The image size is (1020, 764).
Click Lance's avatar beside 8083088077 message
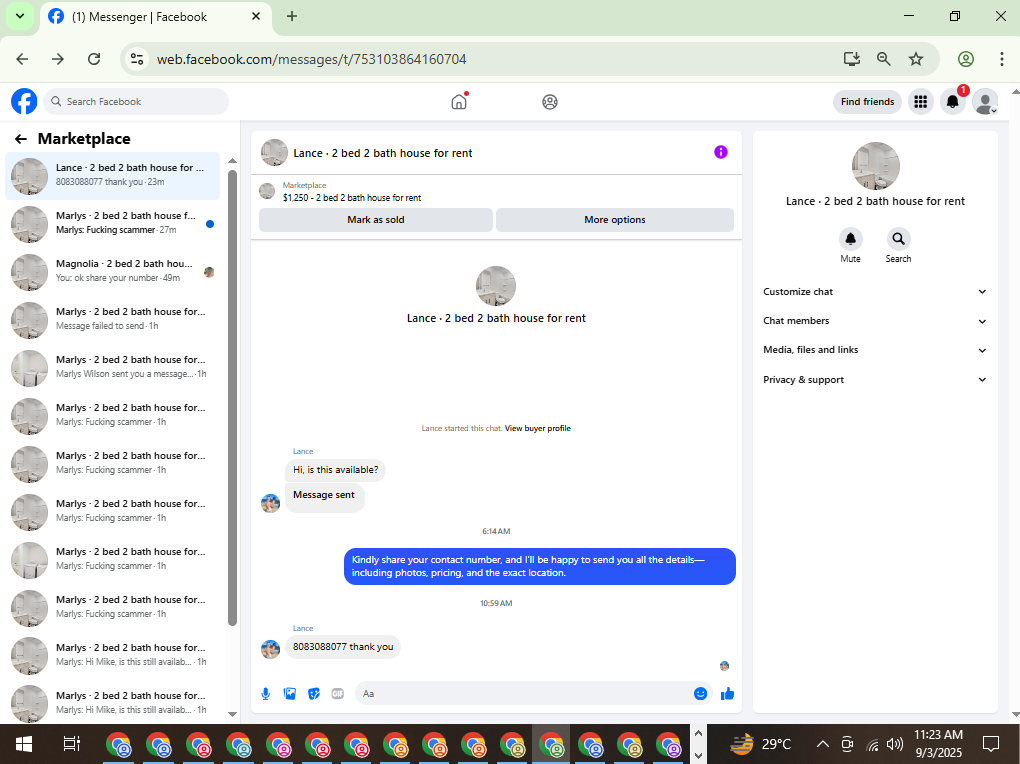[x=271, y=649]
